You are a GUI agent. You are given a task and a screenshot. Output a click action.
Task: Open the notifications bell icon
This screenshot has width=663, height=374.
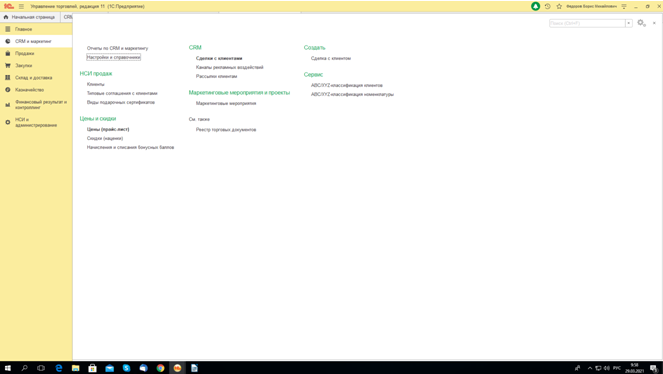pyautogui.click(x=535, y=6)
